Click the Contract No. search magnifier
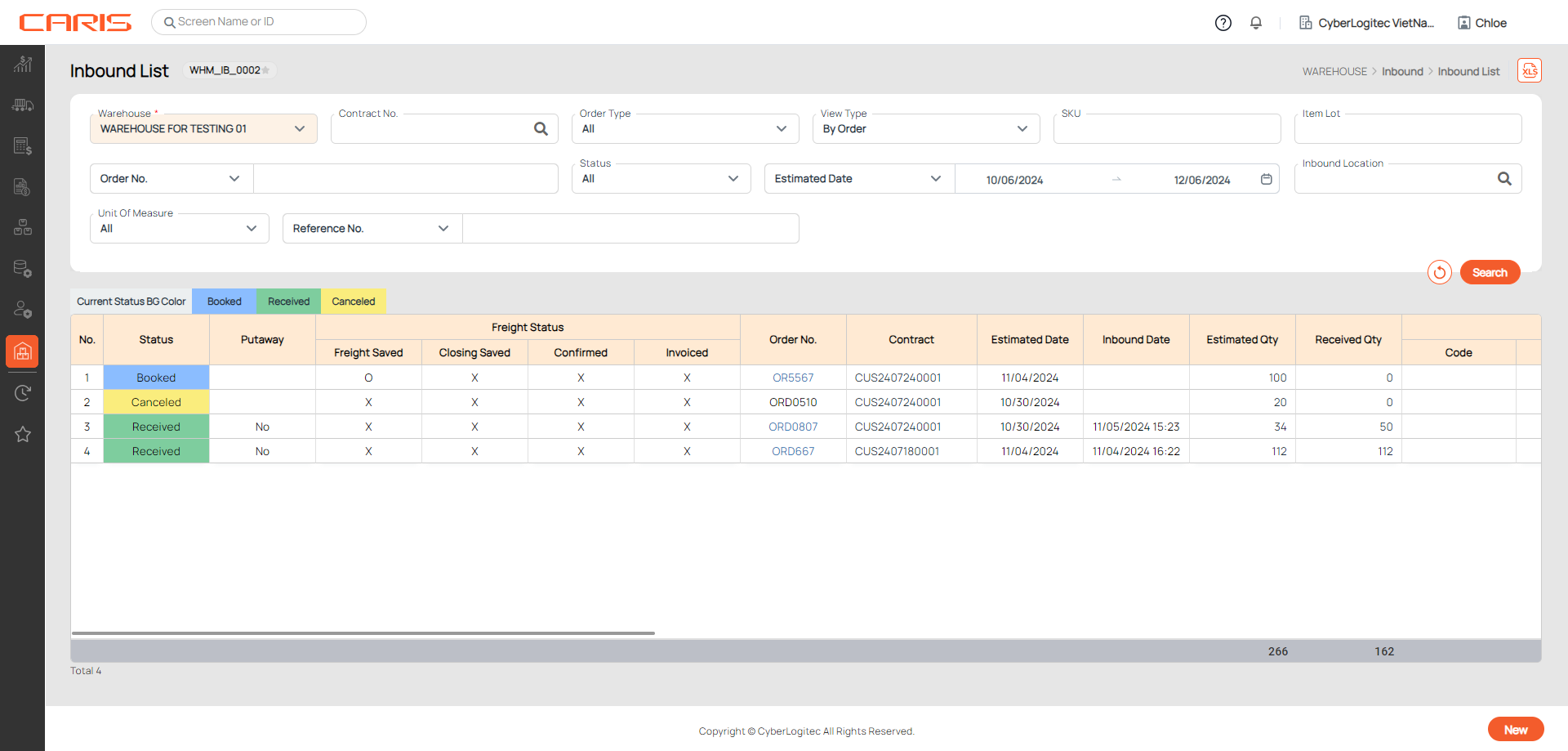Viewport: 1568px width, 751px height. coord(541,129)
